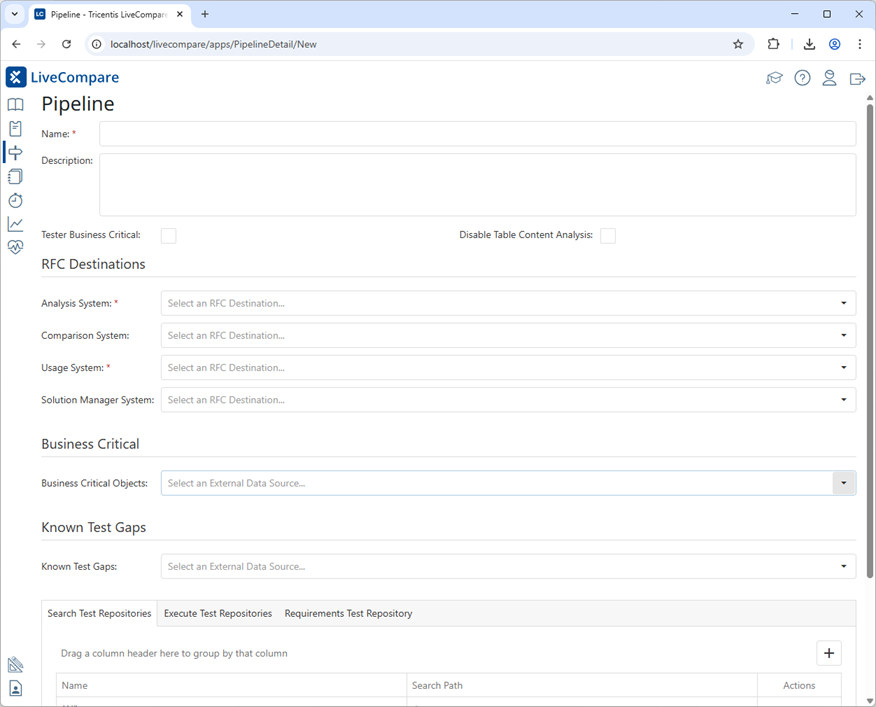Click the Help question mark icon
876x707 pixels.
pyautogui.click(x=802, y=77)
